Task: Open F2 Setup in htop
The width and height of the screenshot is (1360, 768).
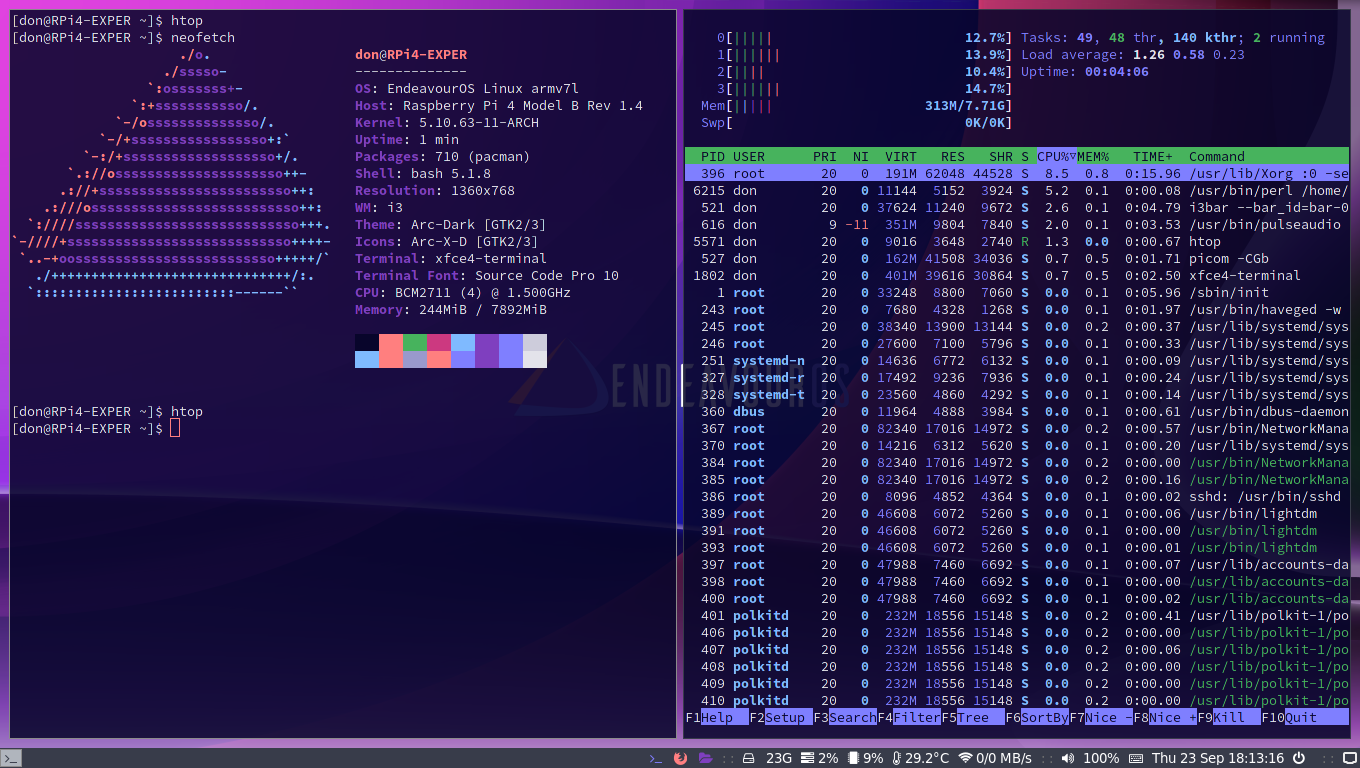Action: click(781, 717)
